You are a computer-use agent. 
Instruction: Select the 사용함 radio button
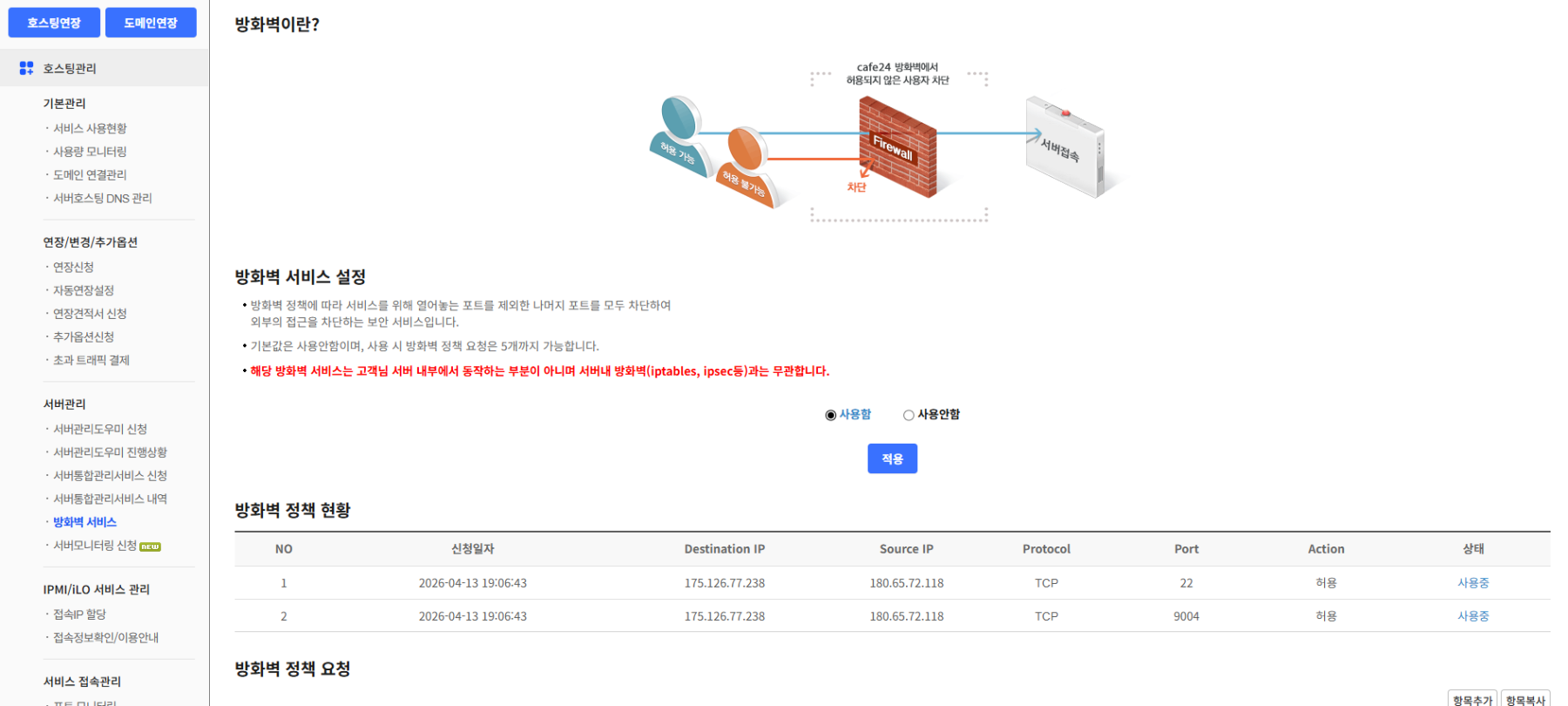pos(830,415)
